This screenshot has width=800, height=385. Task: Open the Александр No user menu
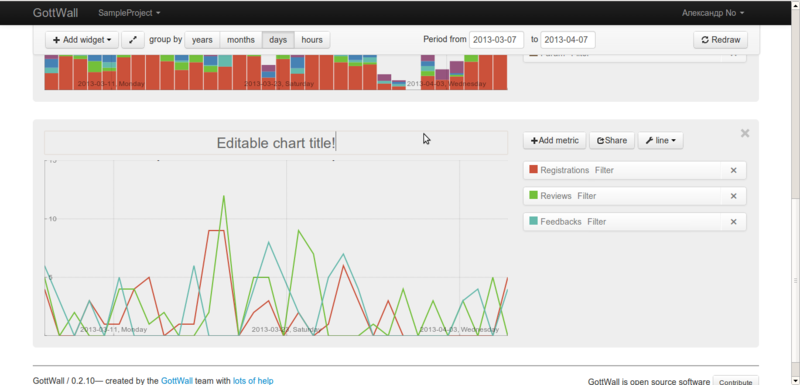pyautogui.click(x=713, y=13)
